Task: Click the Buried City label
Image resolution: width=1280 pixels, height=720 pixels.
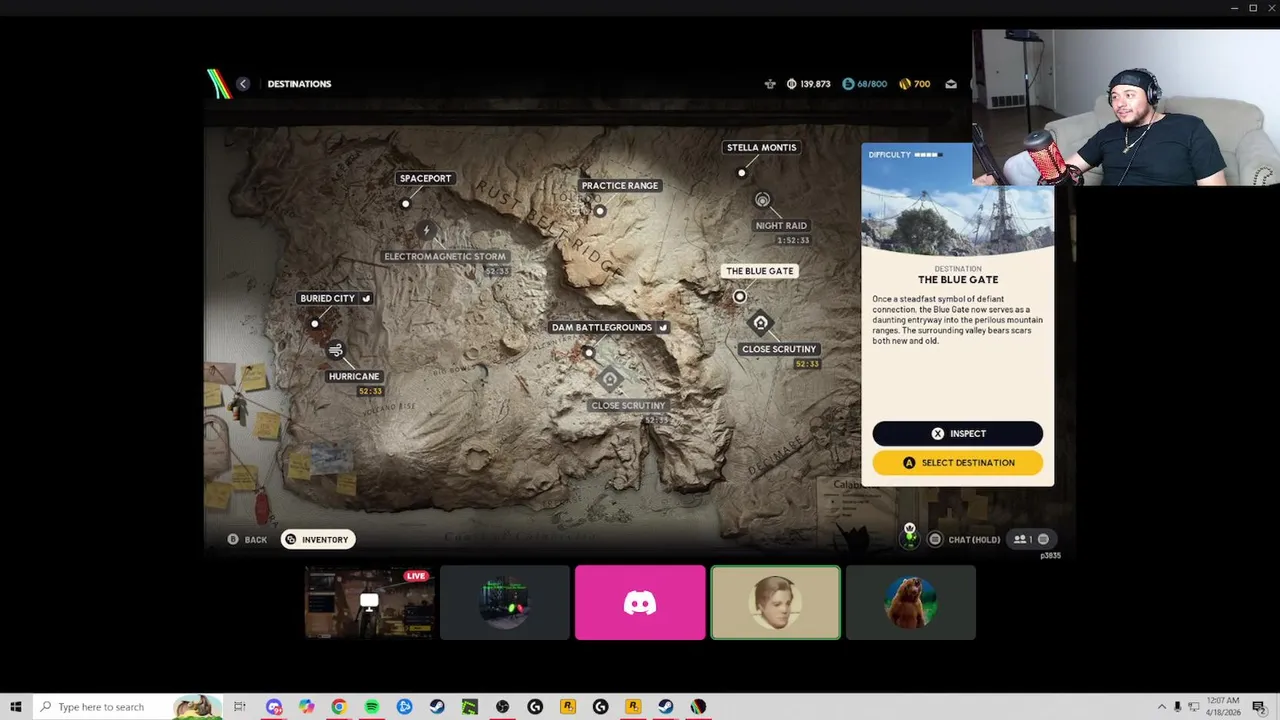Action: pos(335,298)
